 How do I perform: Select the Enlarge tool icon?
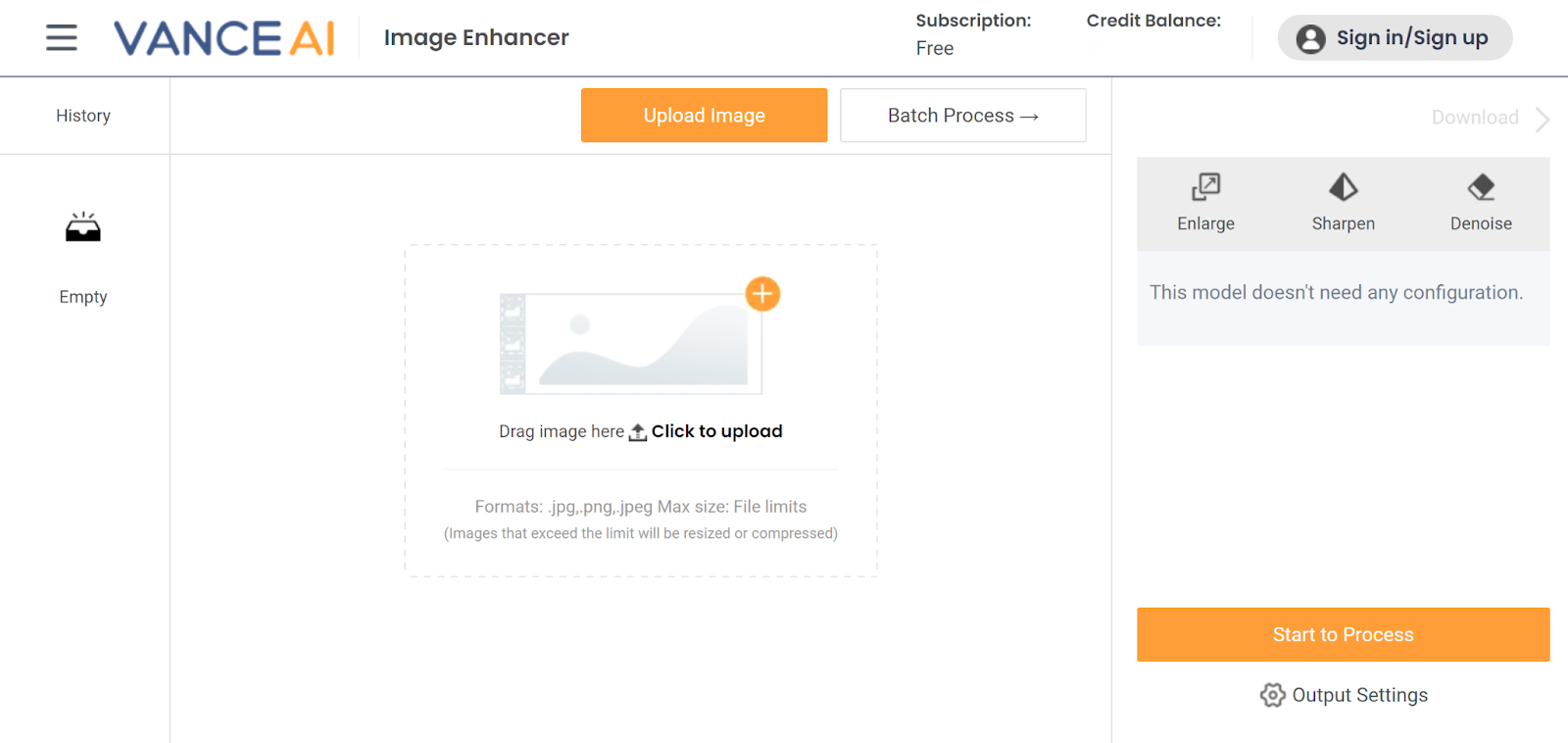(x=1205, y=187)
